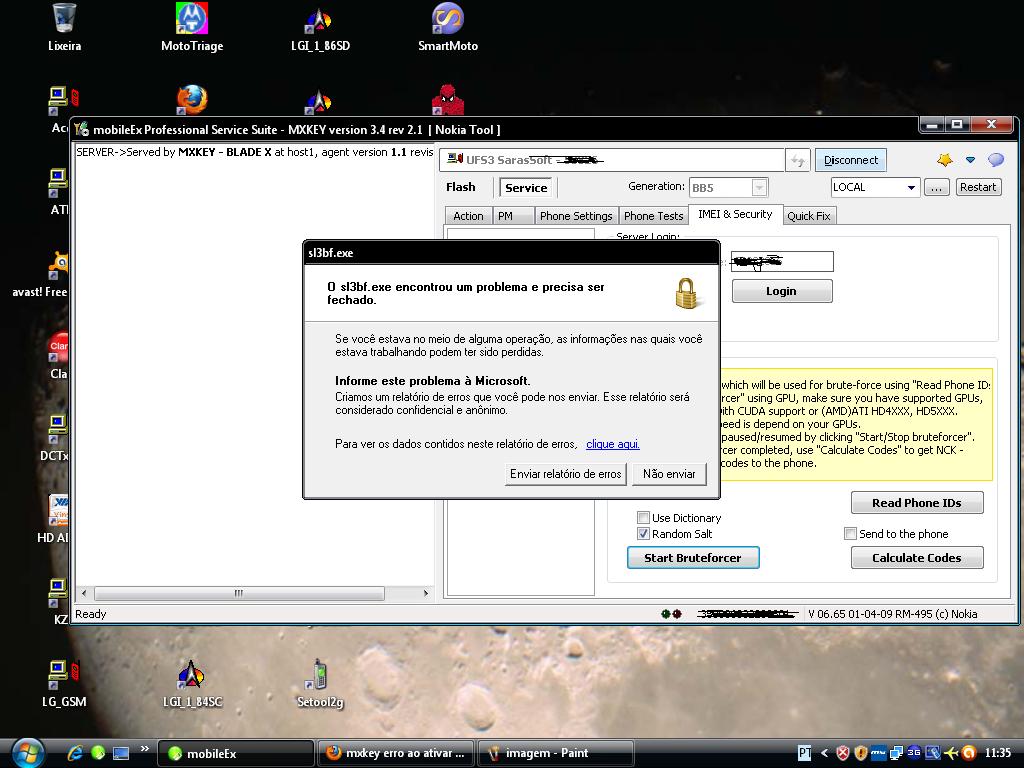The height and width of the screenshot is (768, 1024).
Task: Click the connection swap arrows icon
Action: (x=798, y=161)
